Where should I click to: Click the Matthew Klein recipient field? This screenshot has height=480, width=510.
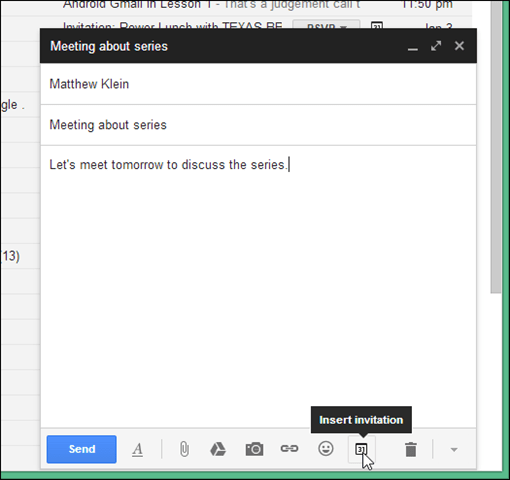(x=258, y=84)
